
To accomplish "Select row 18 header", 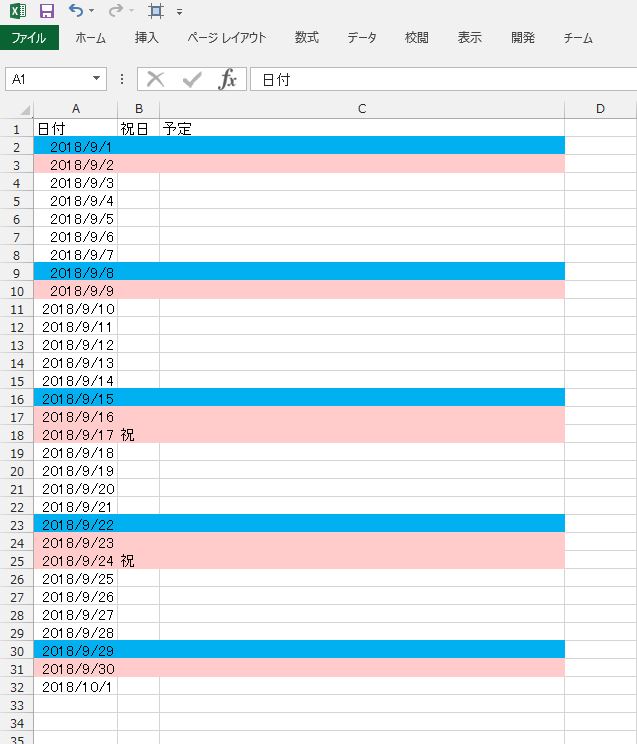I will (x=16, y=435).
